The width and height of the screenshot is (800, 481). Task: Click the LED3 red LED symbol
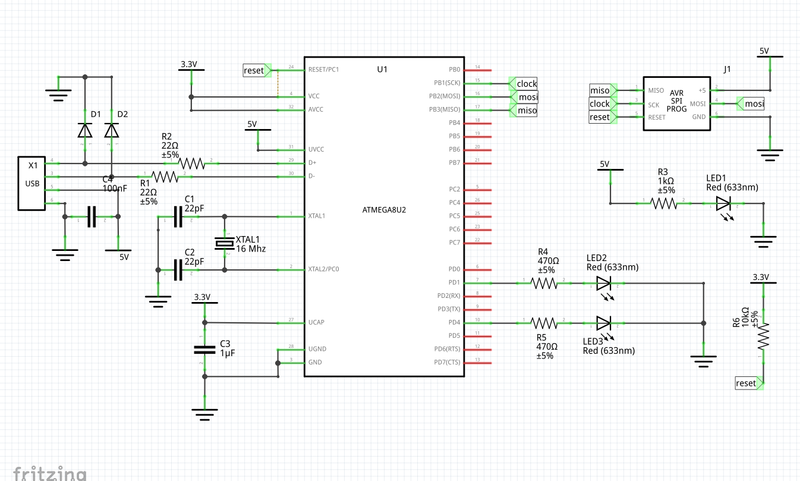pos(603,322)
